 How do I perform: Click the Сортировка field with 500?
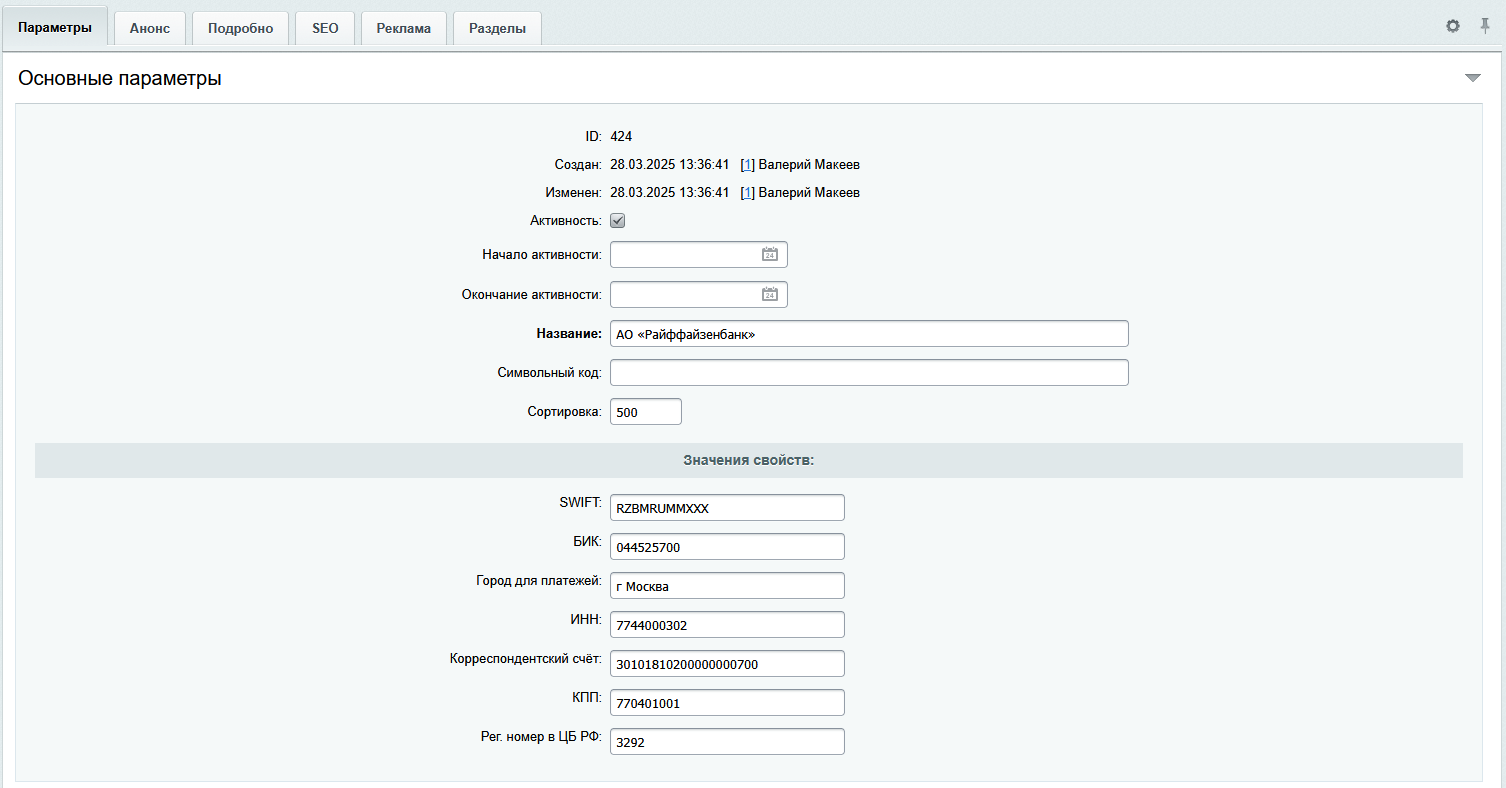click(x=646, y=412)
